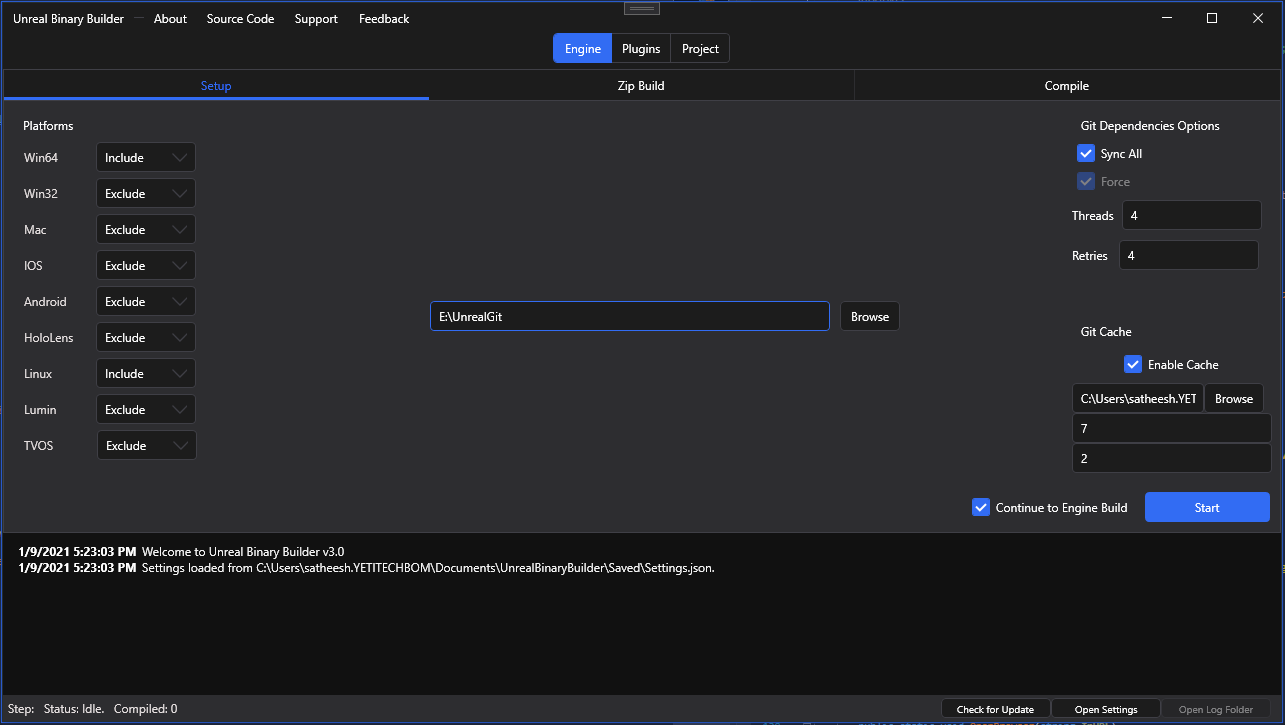Viewport: 1285px width, 725px height.
Task: Click the Compiled: 0 status text
Action: click(x=146, y=709)
